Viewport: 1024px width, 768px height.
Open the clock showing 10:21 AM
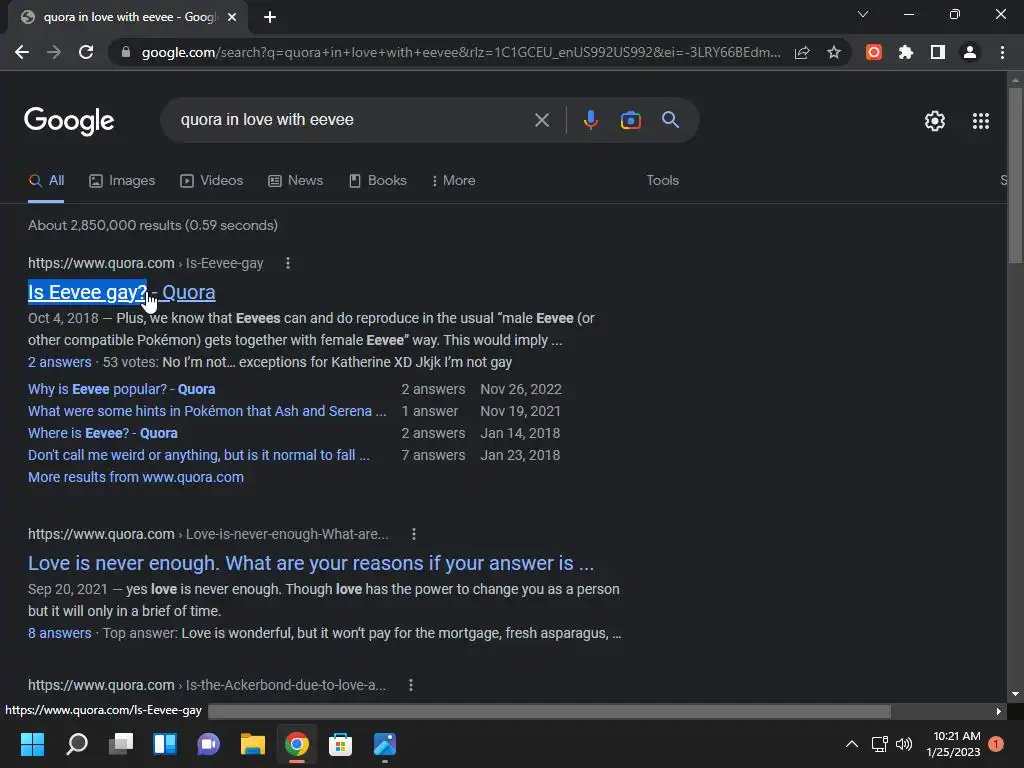[953, 744]
